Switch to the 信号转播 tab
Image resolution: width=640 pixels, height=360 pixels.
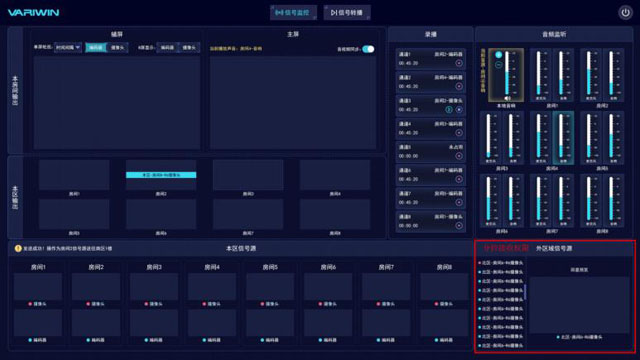347,13
